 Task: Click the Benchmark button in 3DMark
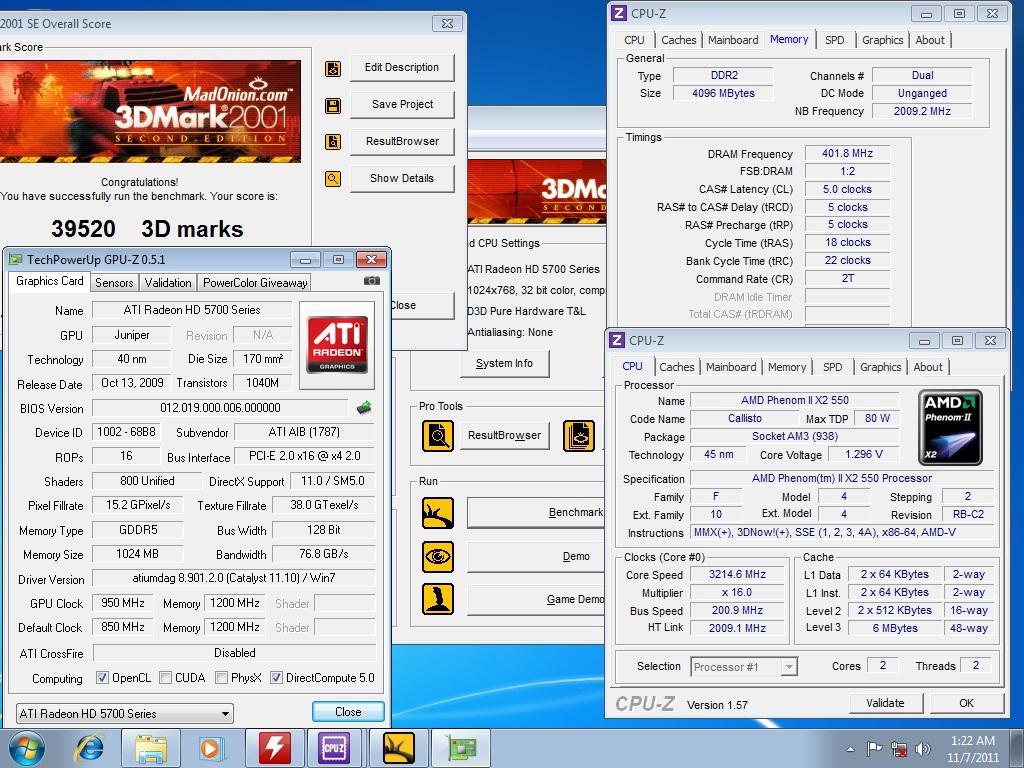coord(537,513)
